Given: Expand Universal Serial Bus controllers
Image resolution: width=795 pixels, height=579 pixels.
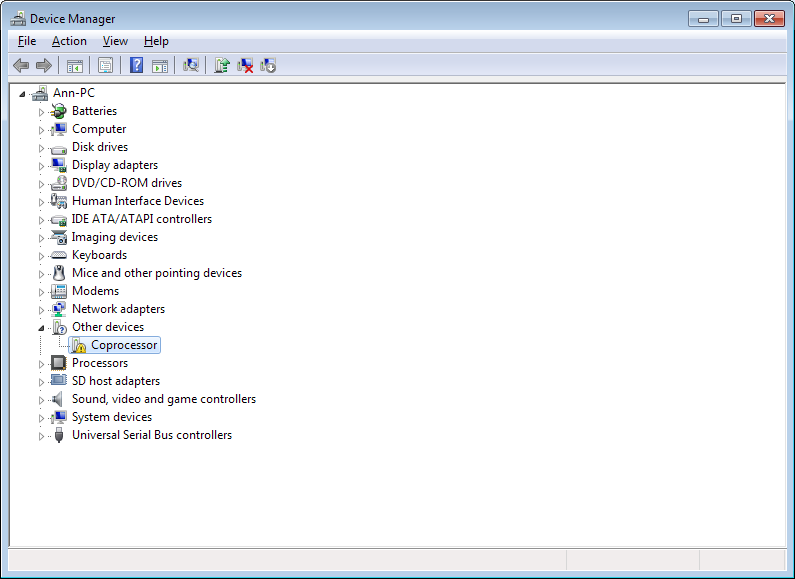Looking at the screenshot, I should [42, 436].
